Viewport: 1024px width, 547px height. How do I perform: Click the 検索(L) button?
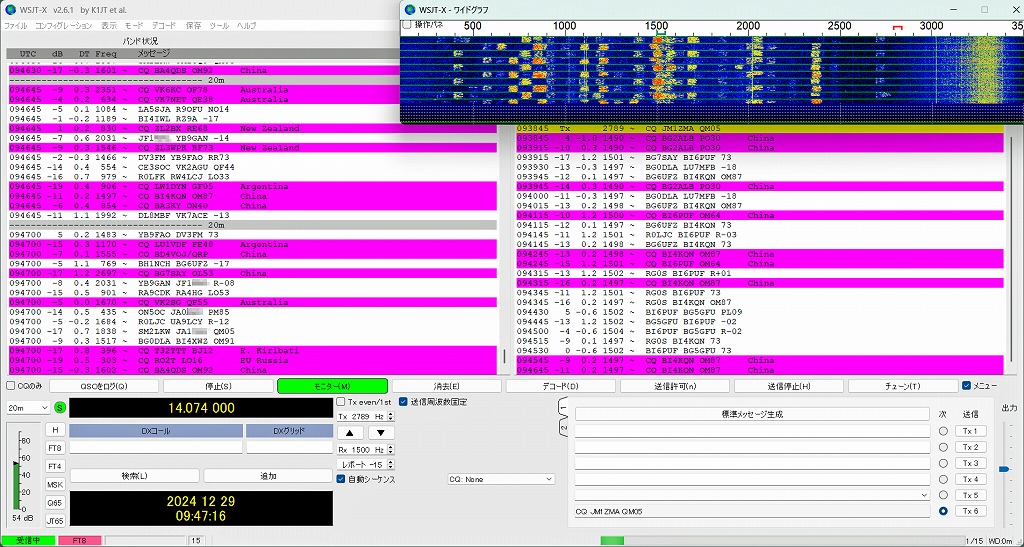tap(135, 476)
